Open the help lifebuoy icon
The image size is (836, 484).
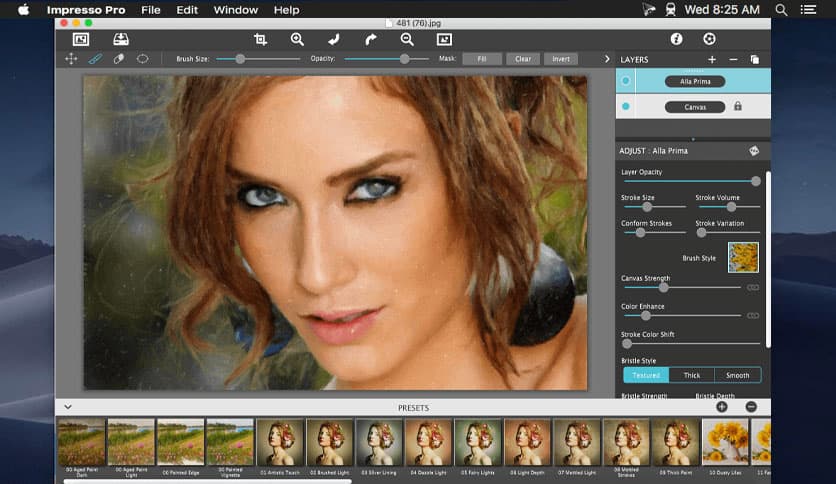point(709,39)
